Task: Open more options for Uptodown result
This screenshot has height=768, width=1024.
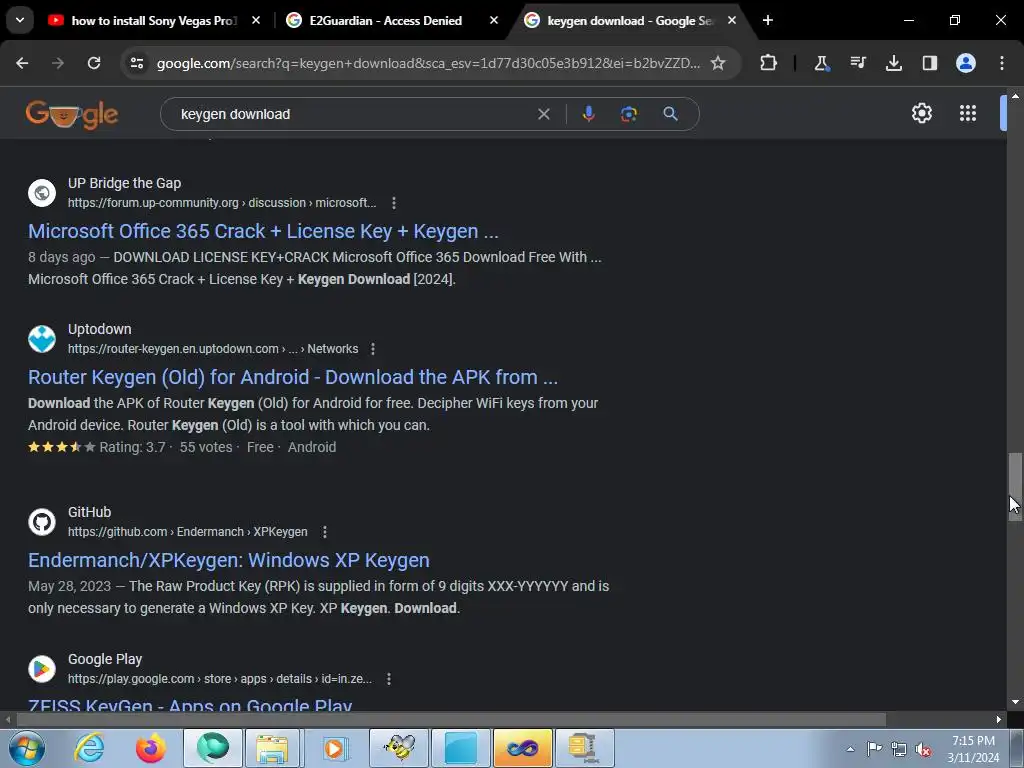Action: click(373, 349)
